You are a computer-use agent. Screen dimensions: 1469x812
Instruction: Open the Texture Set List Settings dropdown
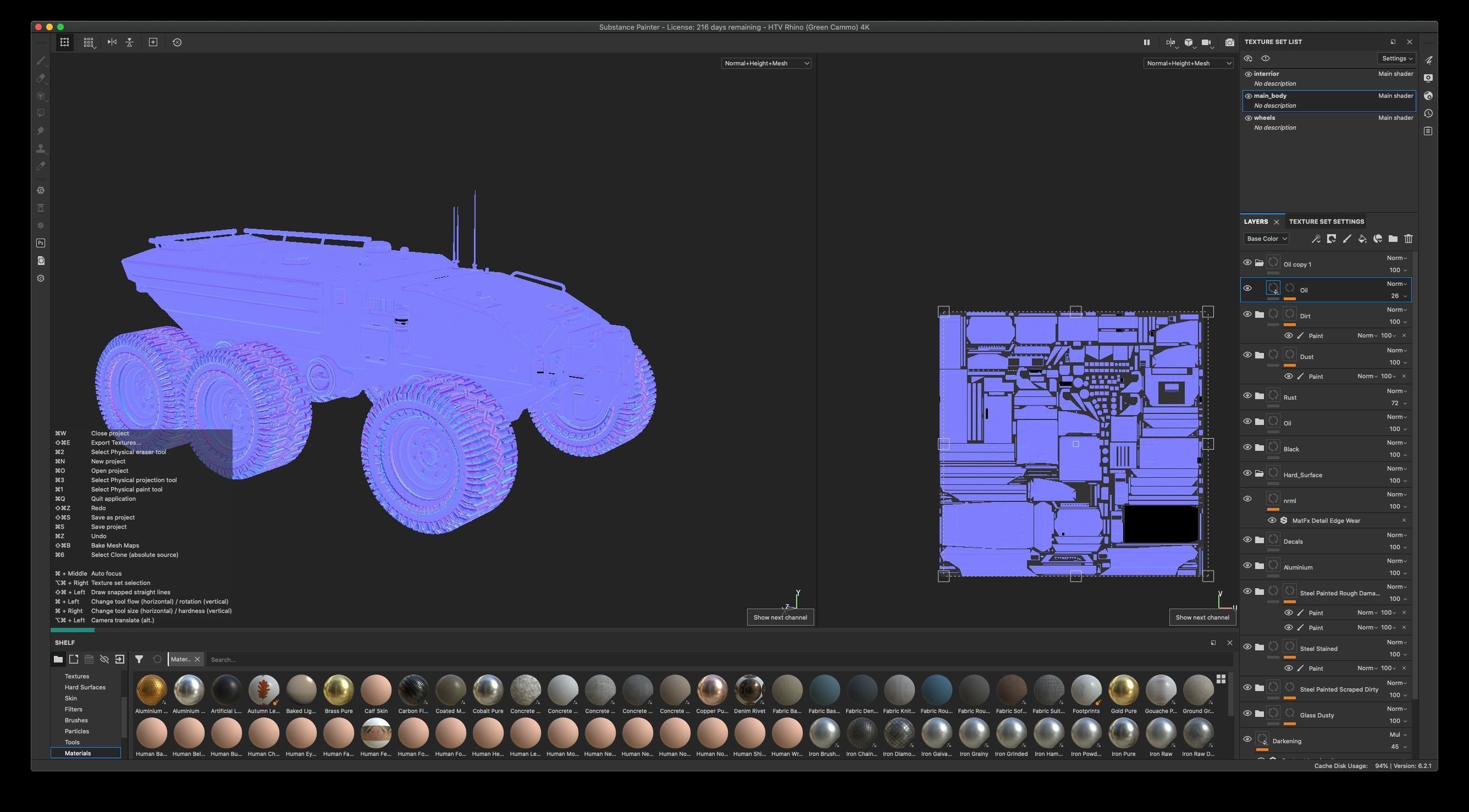(1396, 58)
